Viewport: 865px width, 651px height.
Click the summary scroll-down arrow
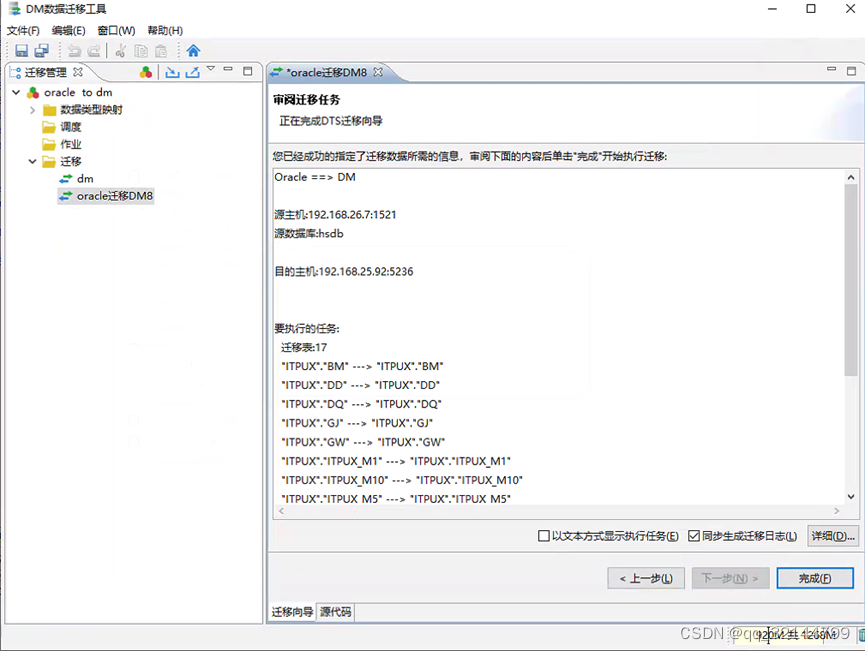point(851,496)
